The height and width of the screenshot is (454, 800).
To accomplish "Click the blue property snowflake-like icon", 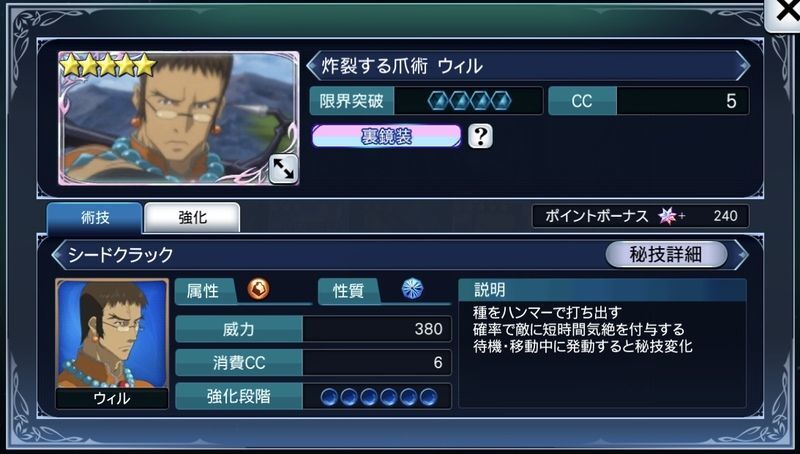I will pyautogui.click(x=412, y=289).
